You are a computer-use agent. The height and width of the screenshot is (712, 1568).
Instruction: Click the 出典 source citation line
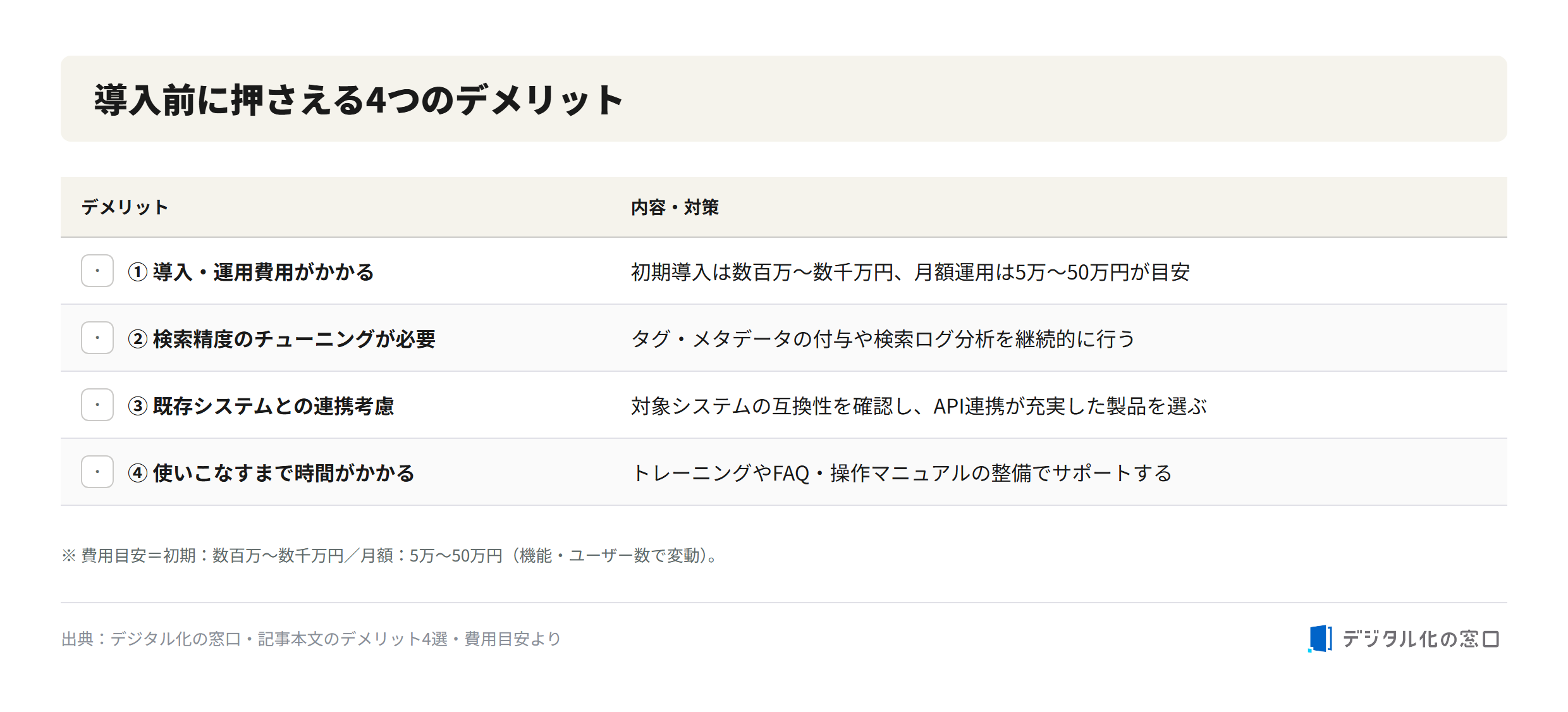point(311,639)
